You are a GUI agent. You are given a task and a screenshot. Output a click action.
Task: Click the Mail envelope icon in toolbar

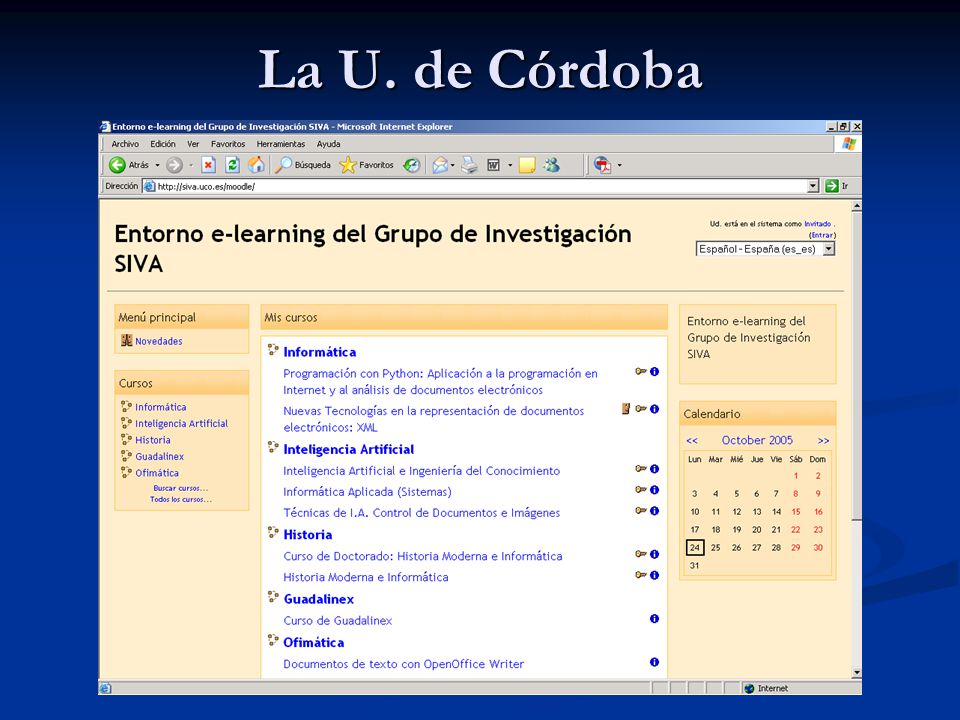[440, 165]
